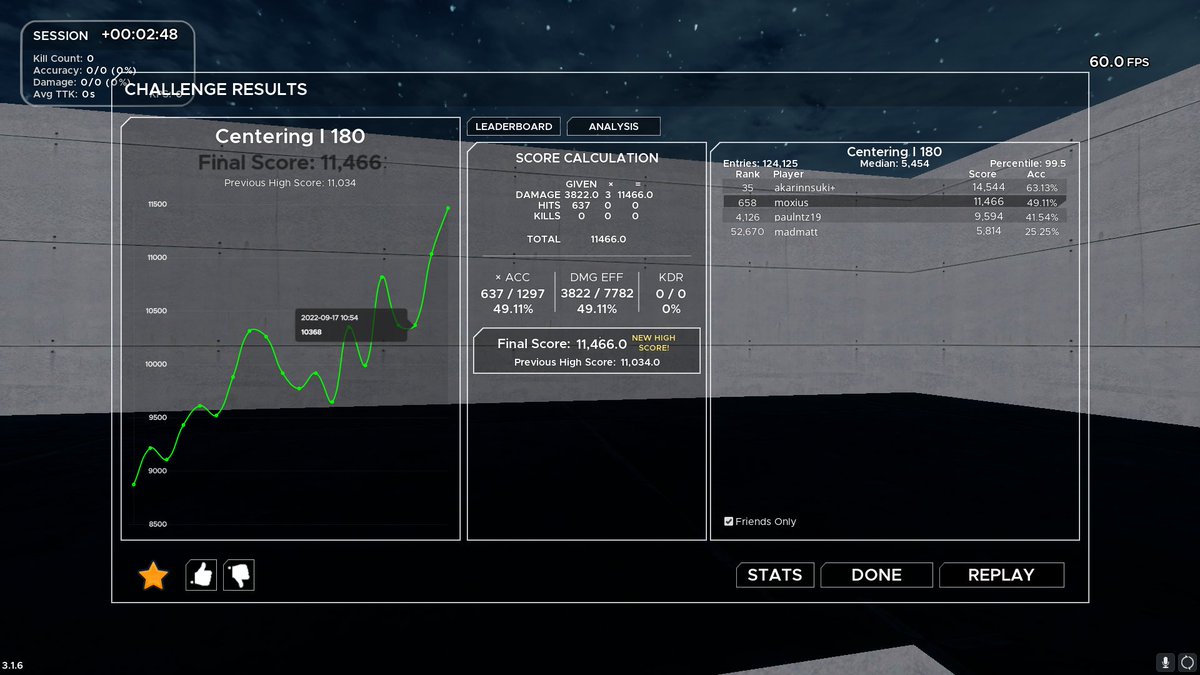Click the CHALLENGE RESULTS title
1200x675 pixels.
(x=216, y=89)
